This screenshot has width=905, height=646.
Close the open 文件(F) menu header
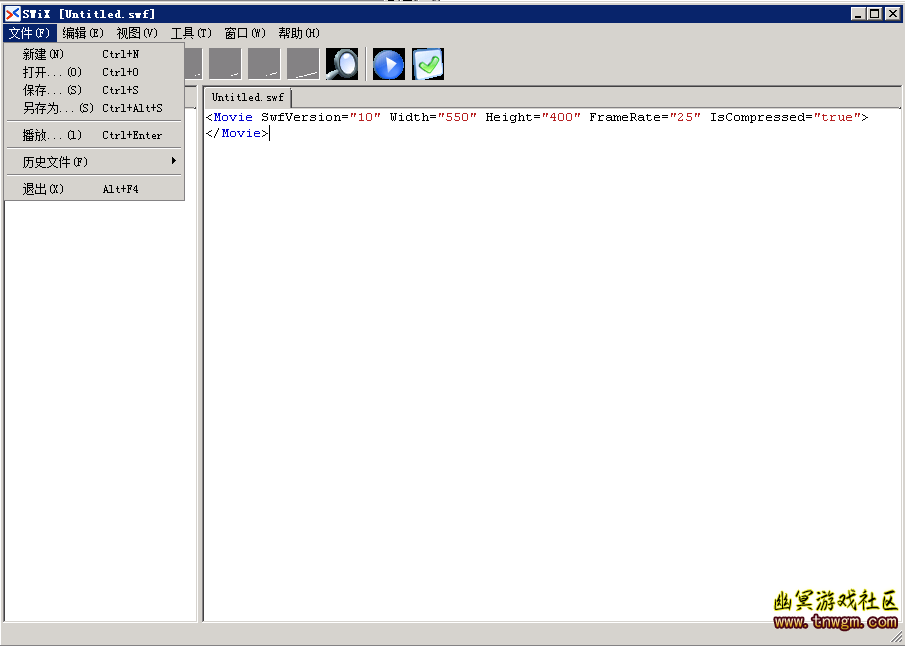(x=29, y=33)
